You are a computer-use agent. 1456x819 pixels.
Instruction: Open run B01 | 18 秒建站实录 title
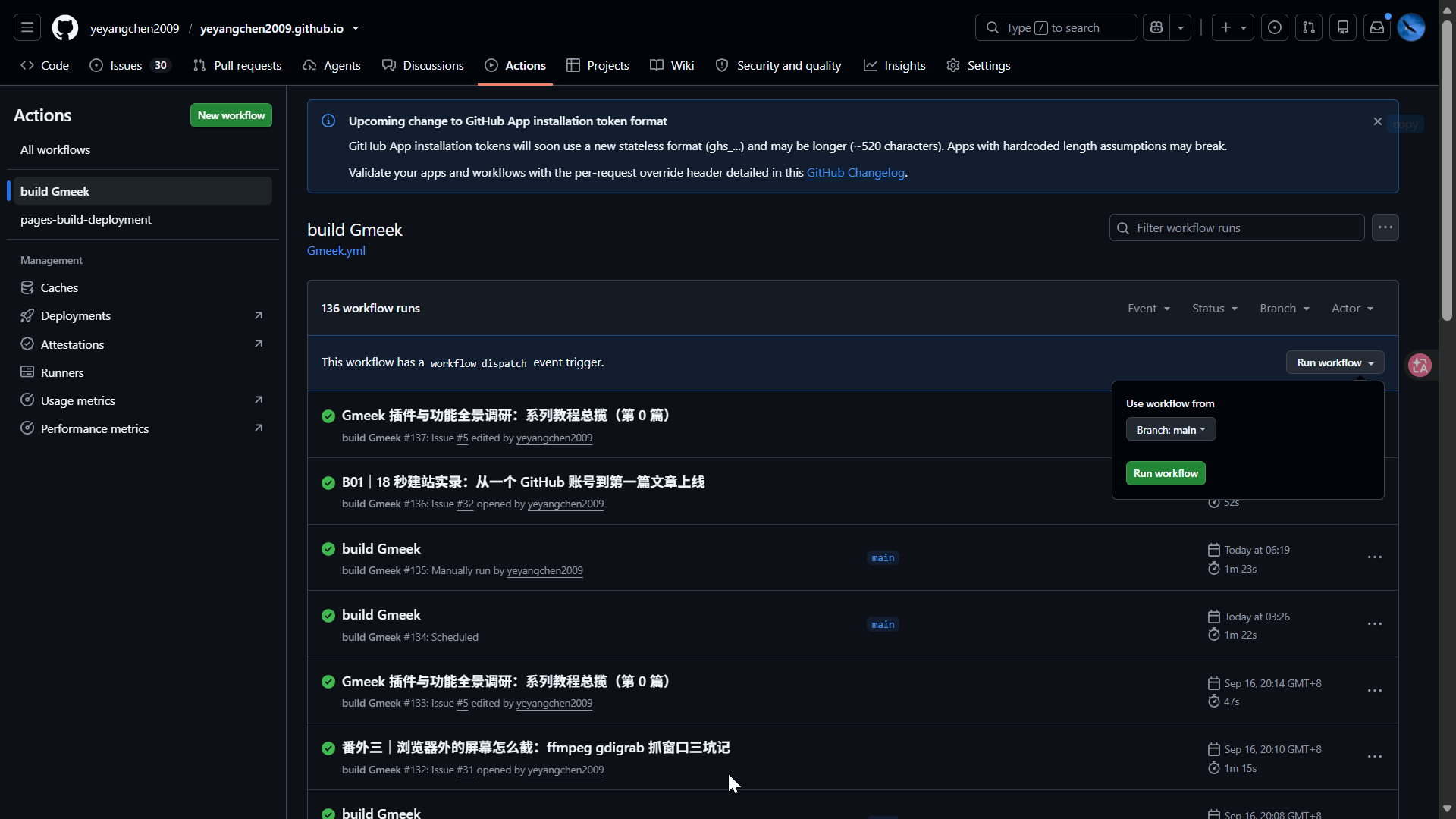523,482
